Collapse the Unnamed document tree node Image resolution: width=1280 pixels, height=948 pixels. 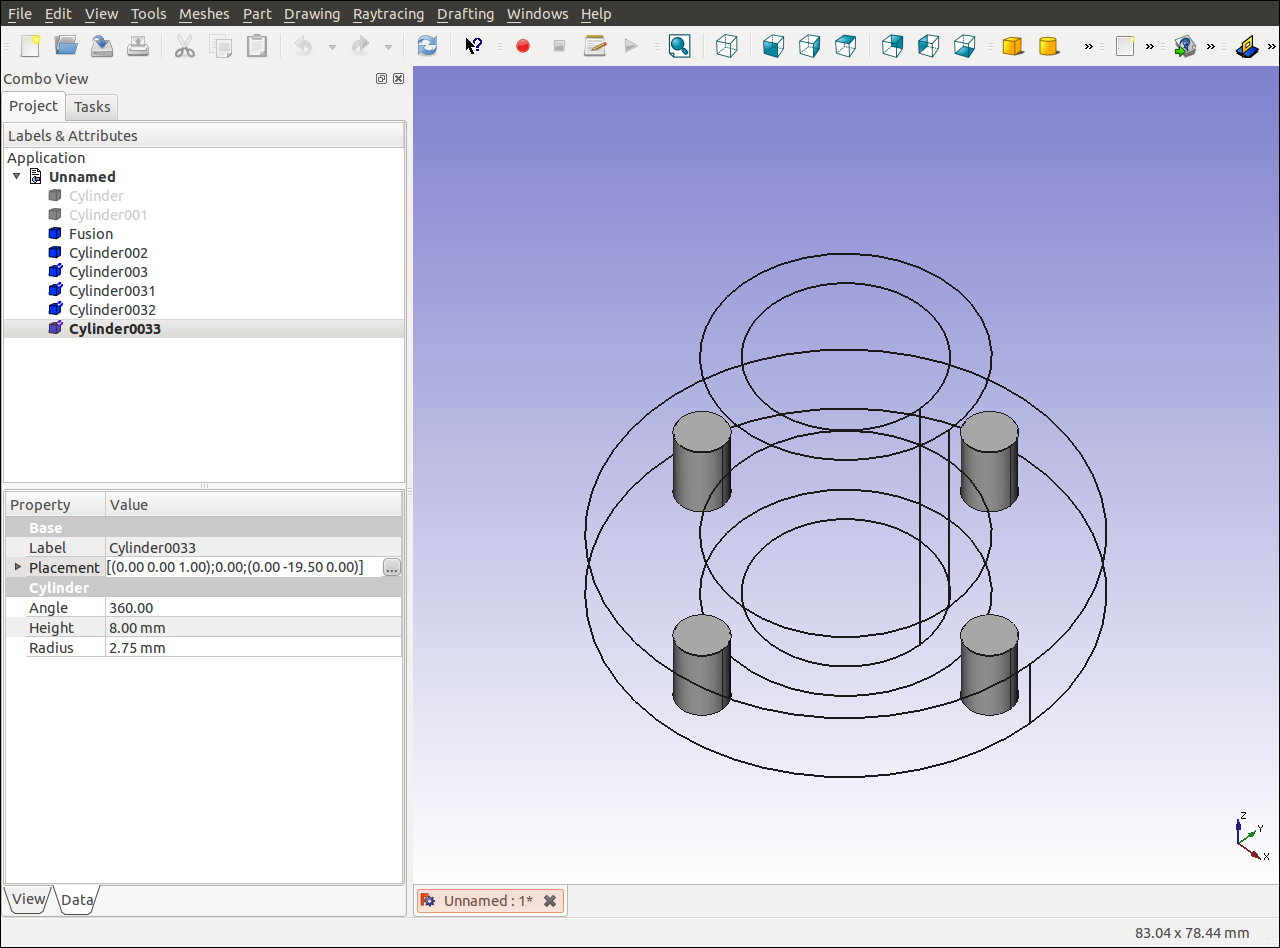[x=16, y=176]
